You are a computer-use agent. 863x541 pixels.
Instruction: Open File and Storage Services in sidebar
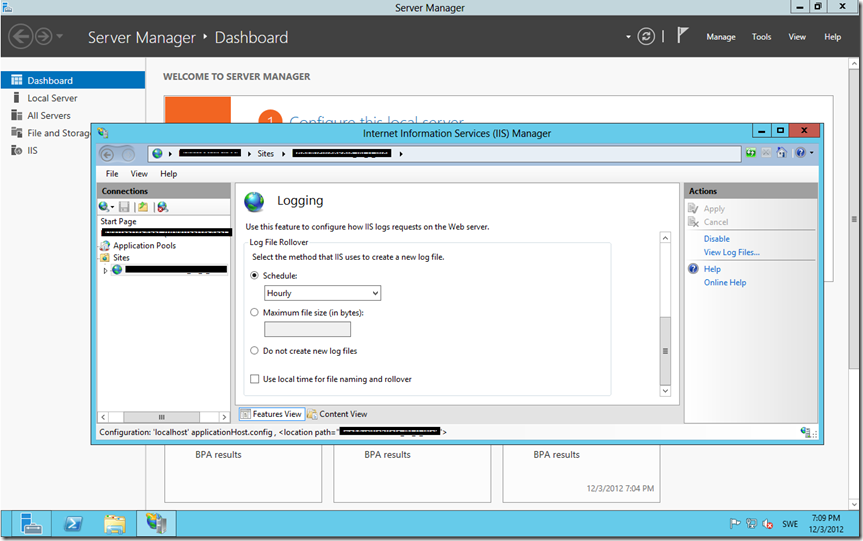[51, 133]
